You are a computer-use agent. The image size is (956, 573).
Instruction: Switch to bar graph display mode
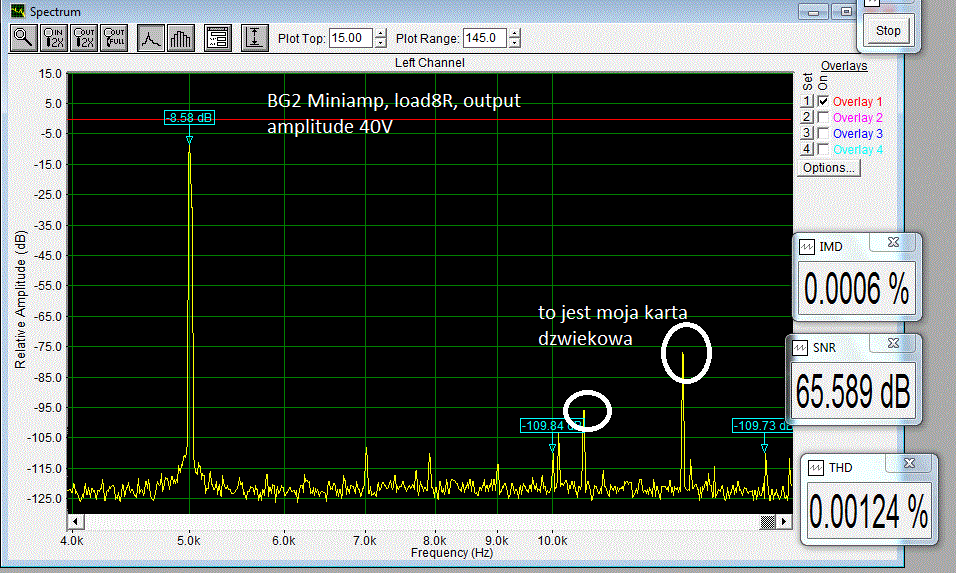pos(181,38)
